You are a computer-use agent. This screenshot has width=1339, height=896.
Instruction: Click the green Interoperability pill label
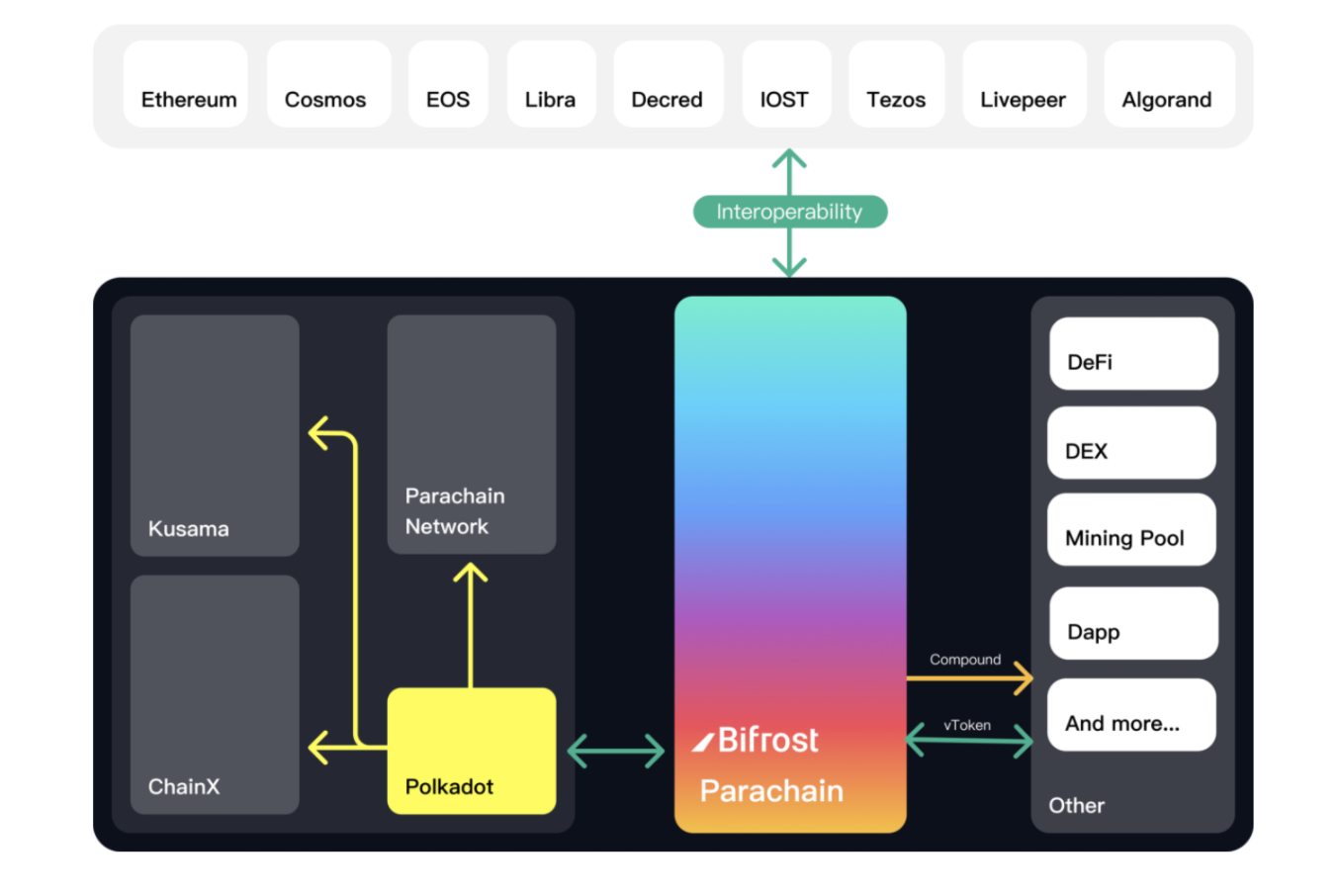[790, 212]
